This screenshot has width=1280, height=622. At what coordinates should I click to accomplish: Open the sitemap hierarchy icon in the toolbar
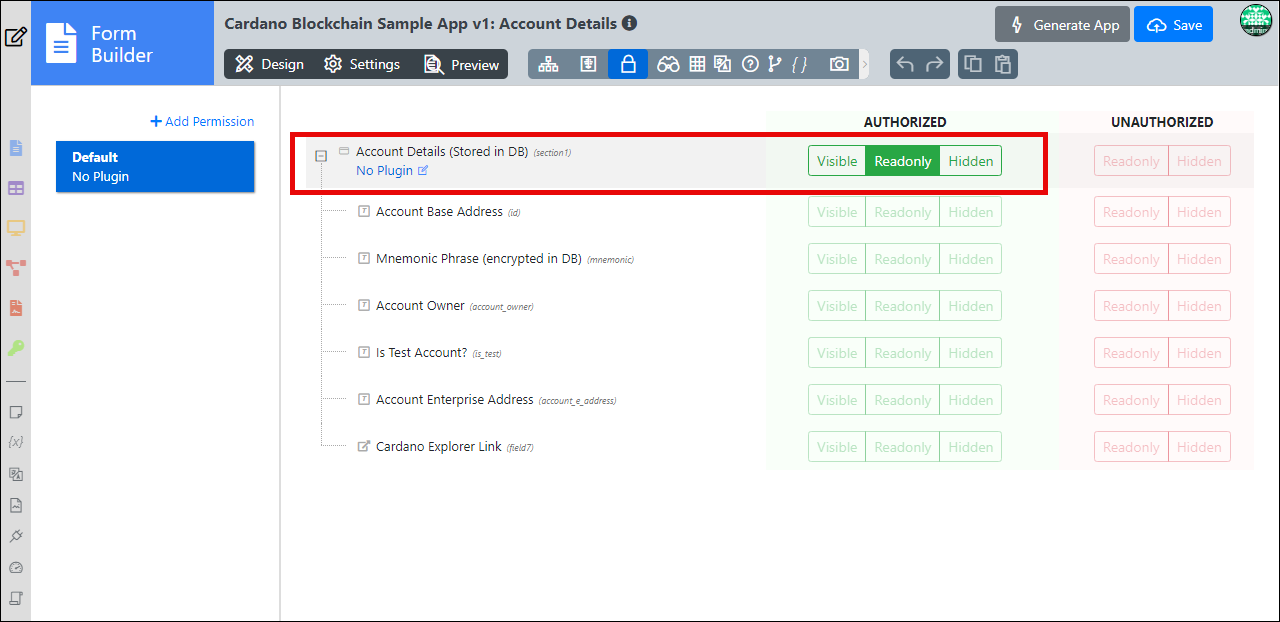548,64
